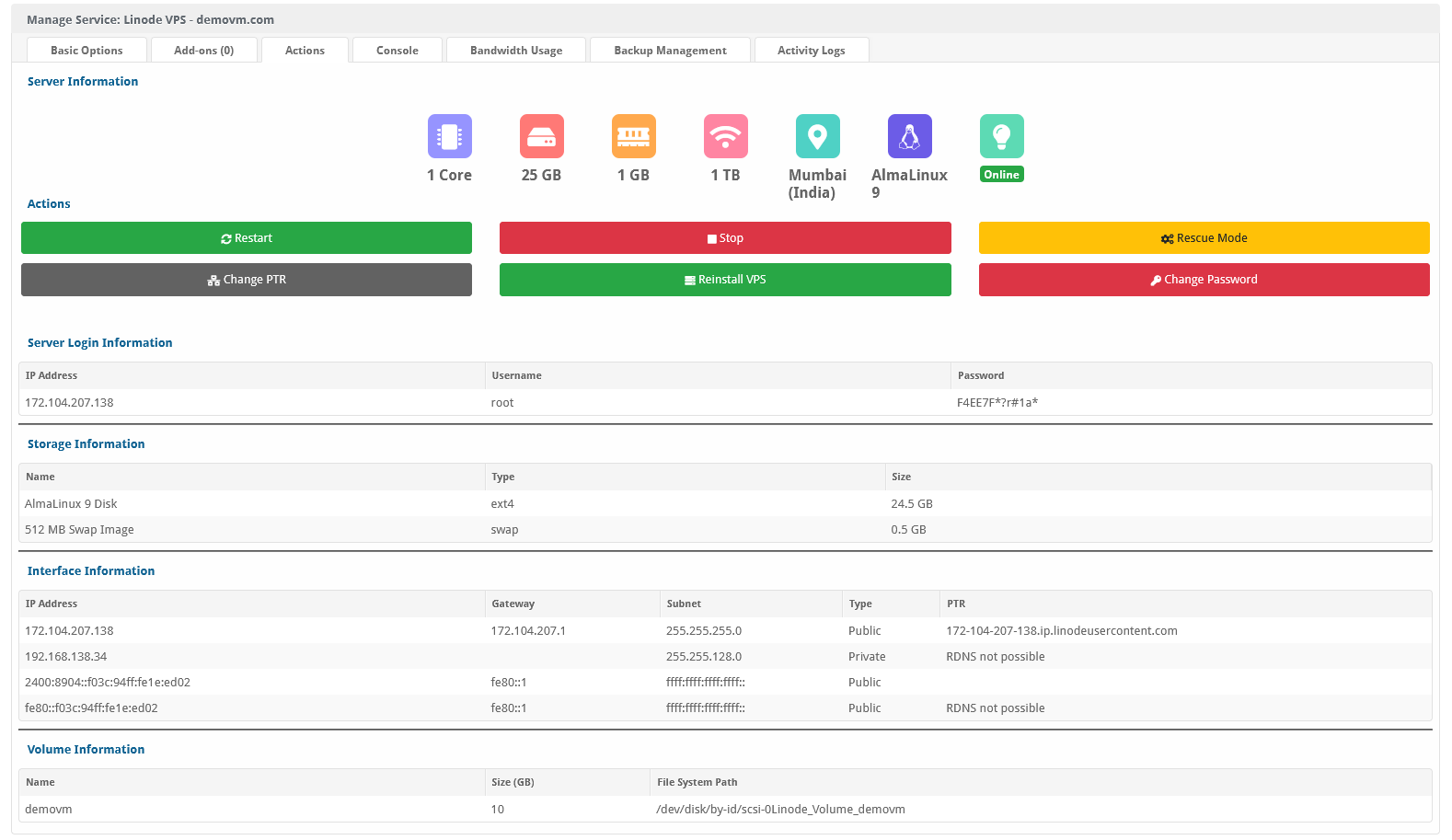Click the AlmaLinux penguin icon
Image resolution: width=1452 pixels, height=840 pixels.
click(909, 136)
